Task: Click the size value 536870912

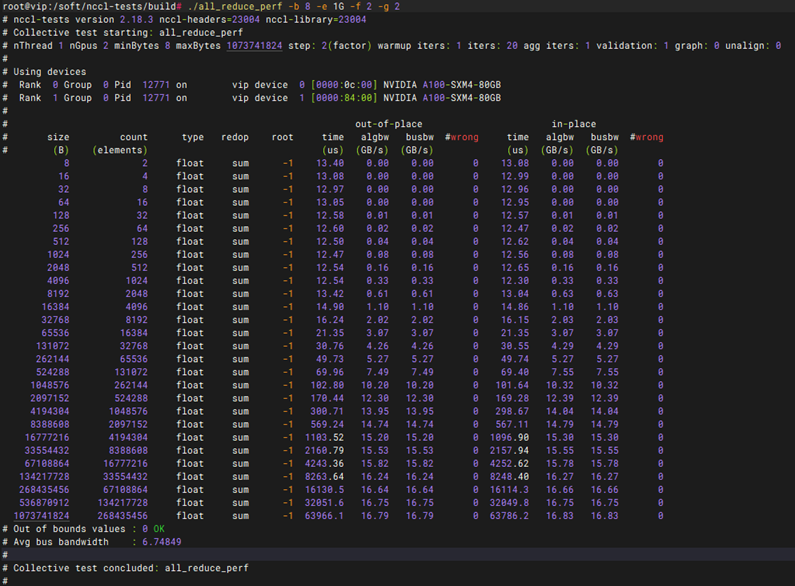Action: point(44,503)
